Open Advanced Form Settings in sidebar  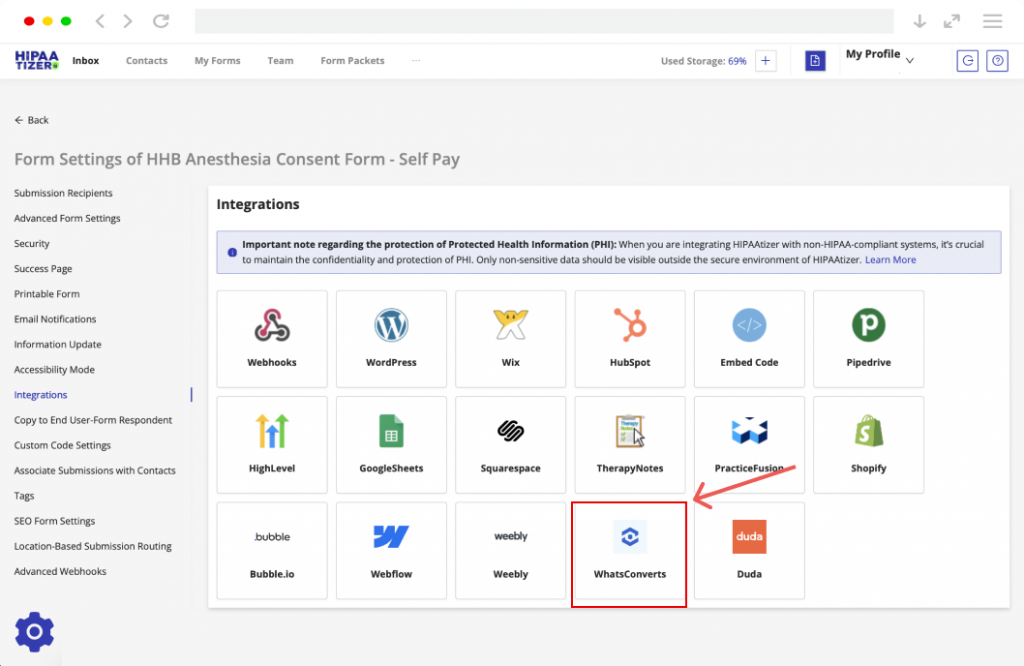pos(67,218)
